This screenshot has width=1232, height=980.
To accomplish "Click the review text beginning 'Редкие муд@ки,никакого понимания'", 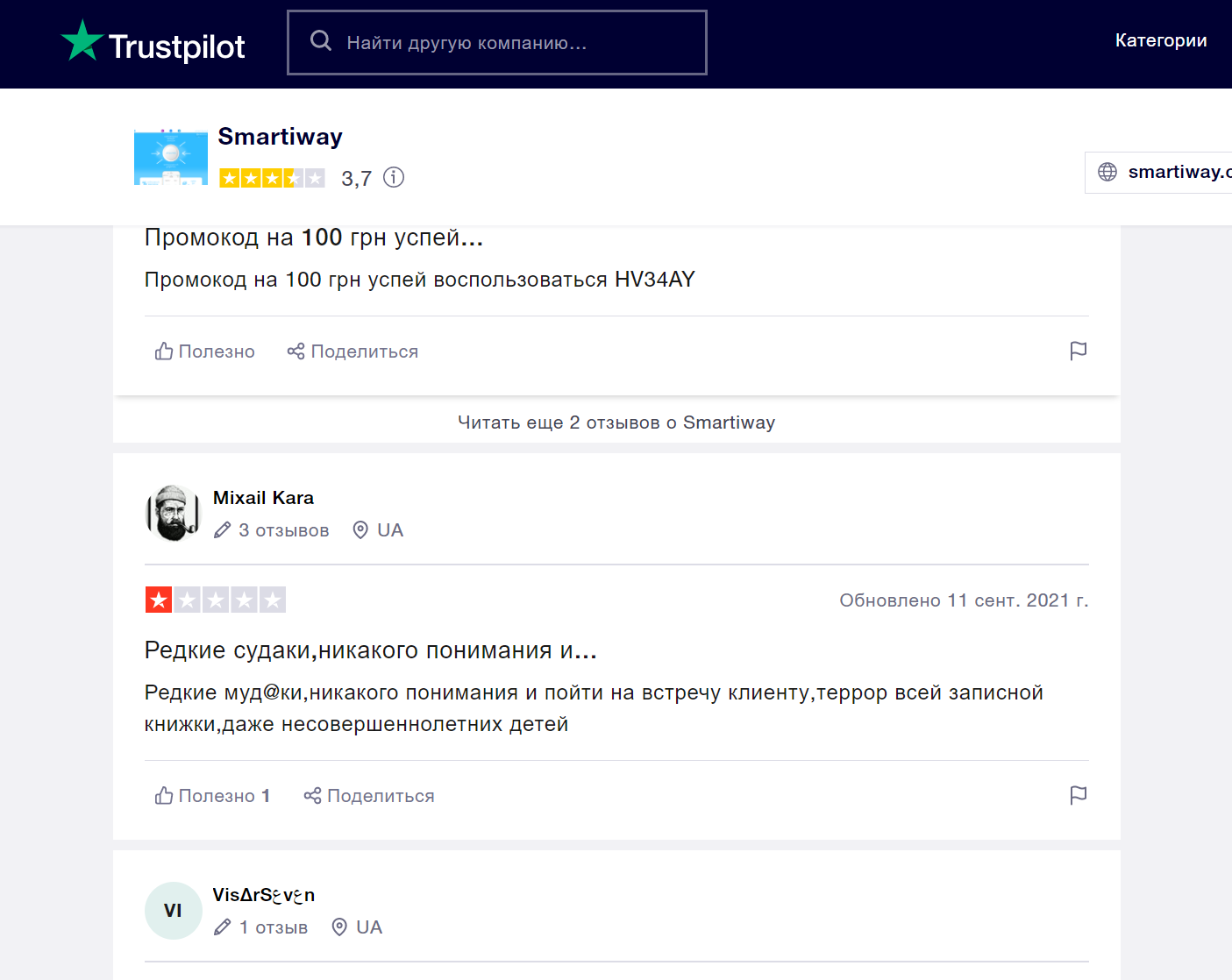I will (594, 708).
